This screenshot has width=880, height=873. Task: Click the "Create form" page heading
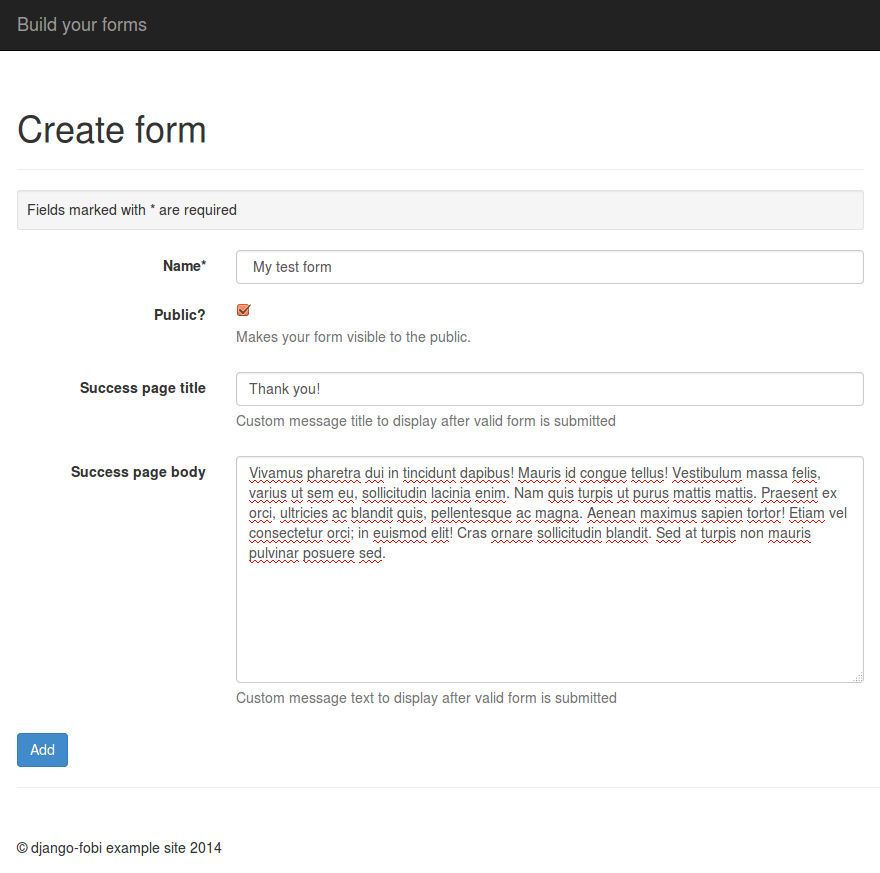click(112, 130)
